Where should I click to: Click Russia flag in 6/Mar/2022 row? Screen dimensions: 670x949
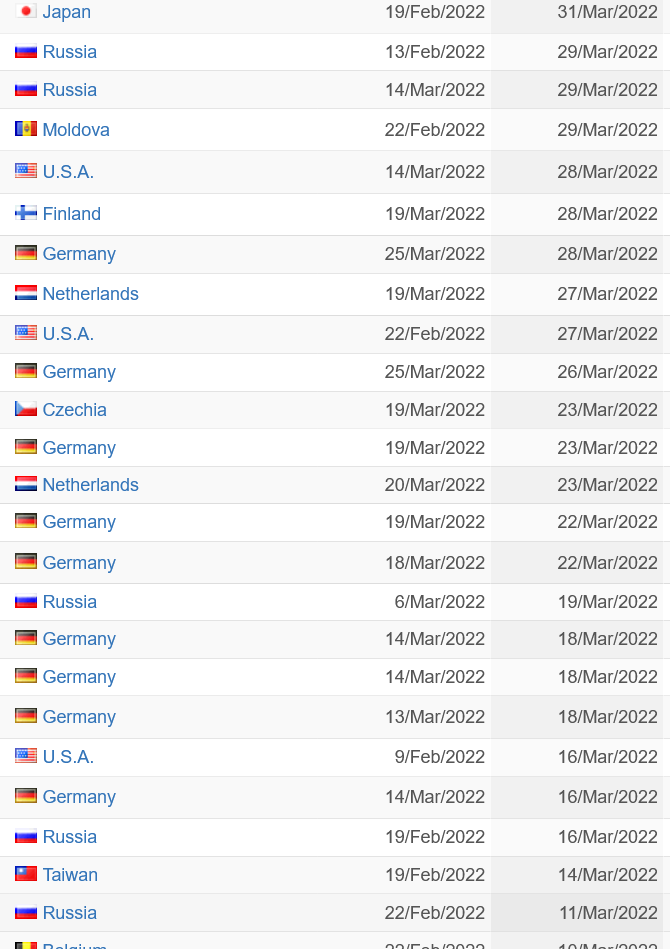point(26,600)
